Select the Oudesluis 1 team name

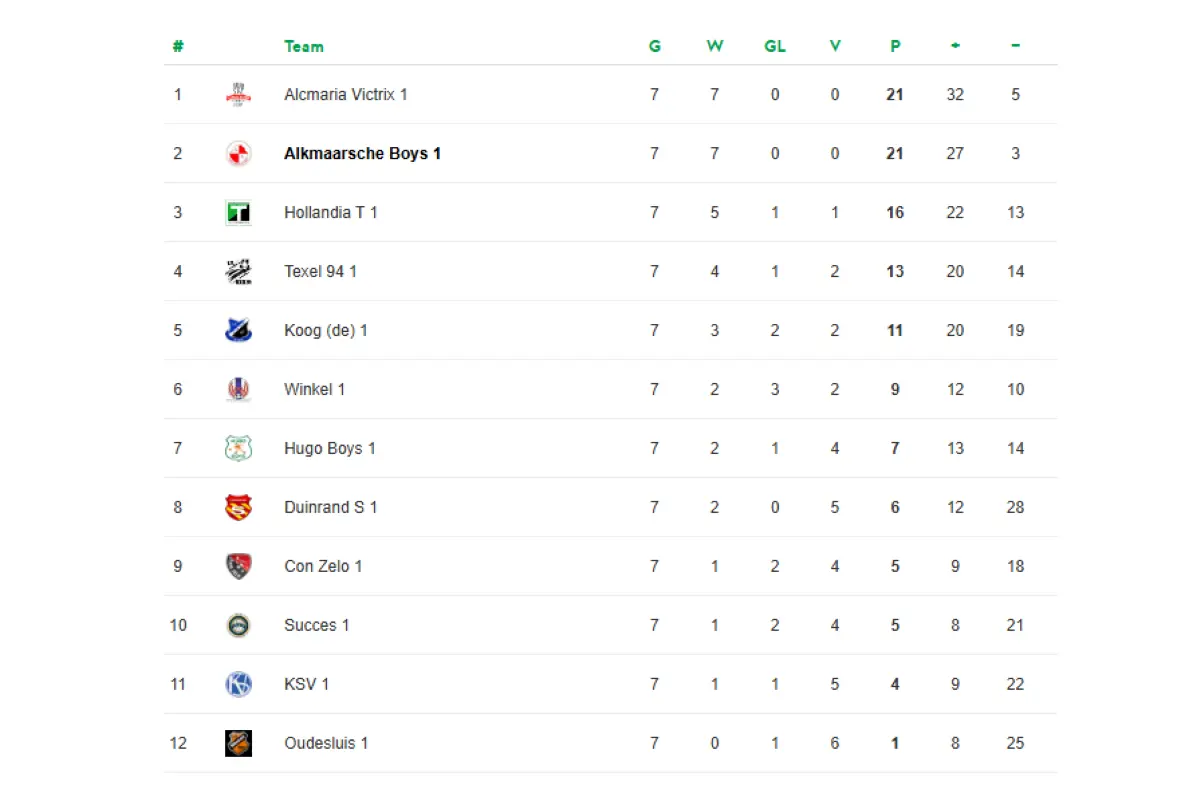coord(326,744)
